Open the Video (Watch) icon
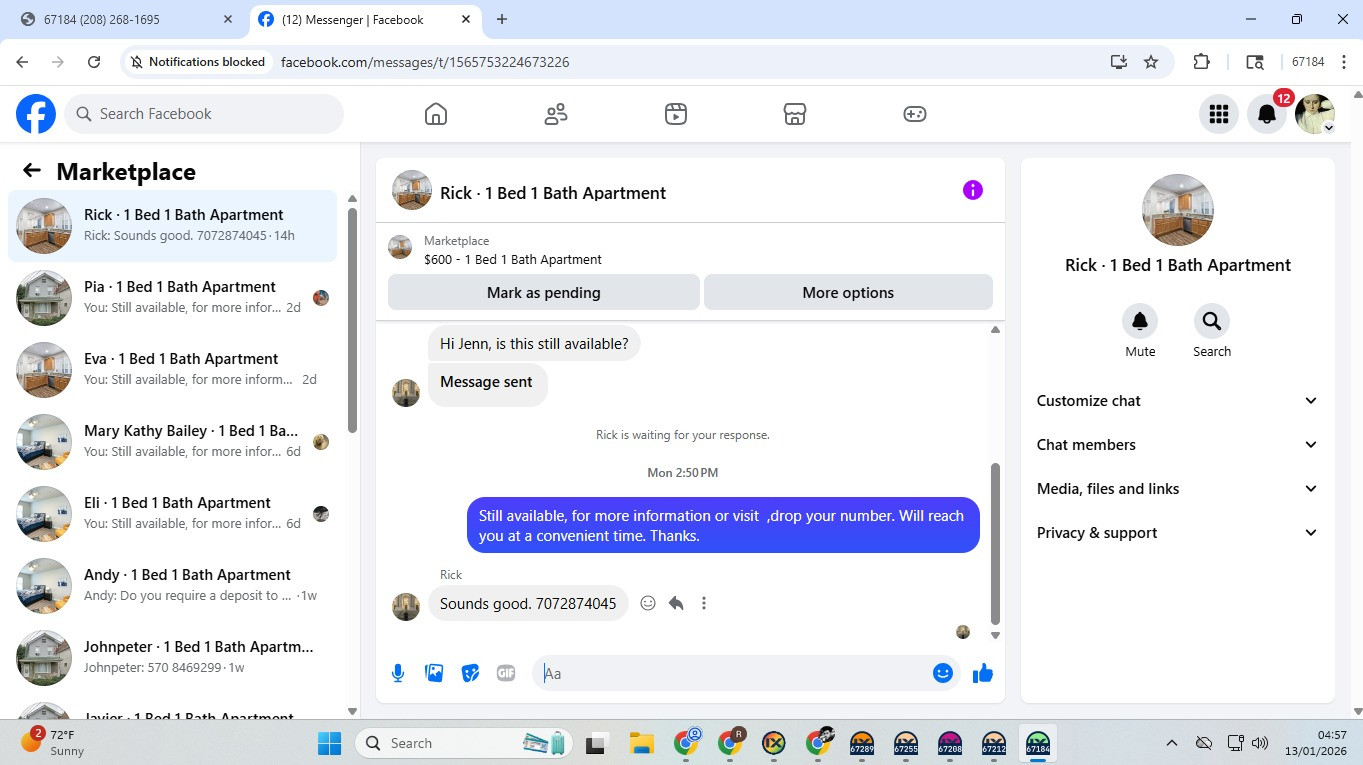Viewport: 1363px width, 765px height. click(x=675, y=114)
